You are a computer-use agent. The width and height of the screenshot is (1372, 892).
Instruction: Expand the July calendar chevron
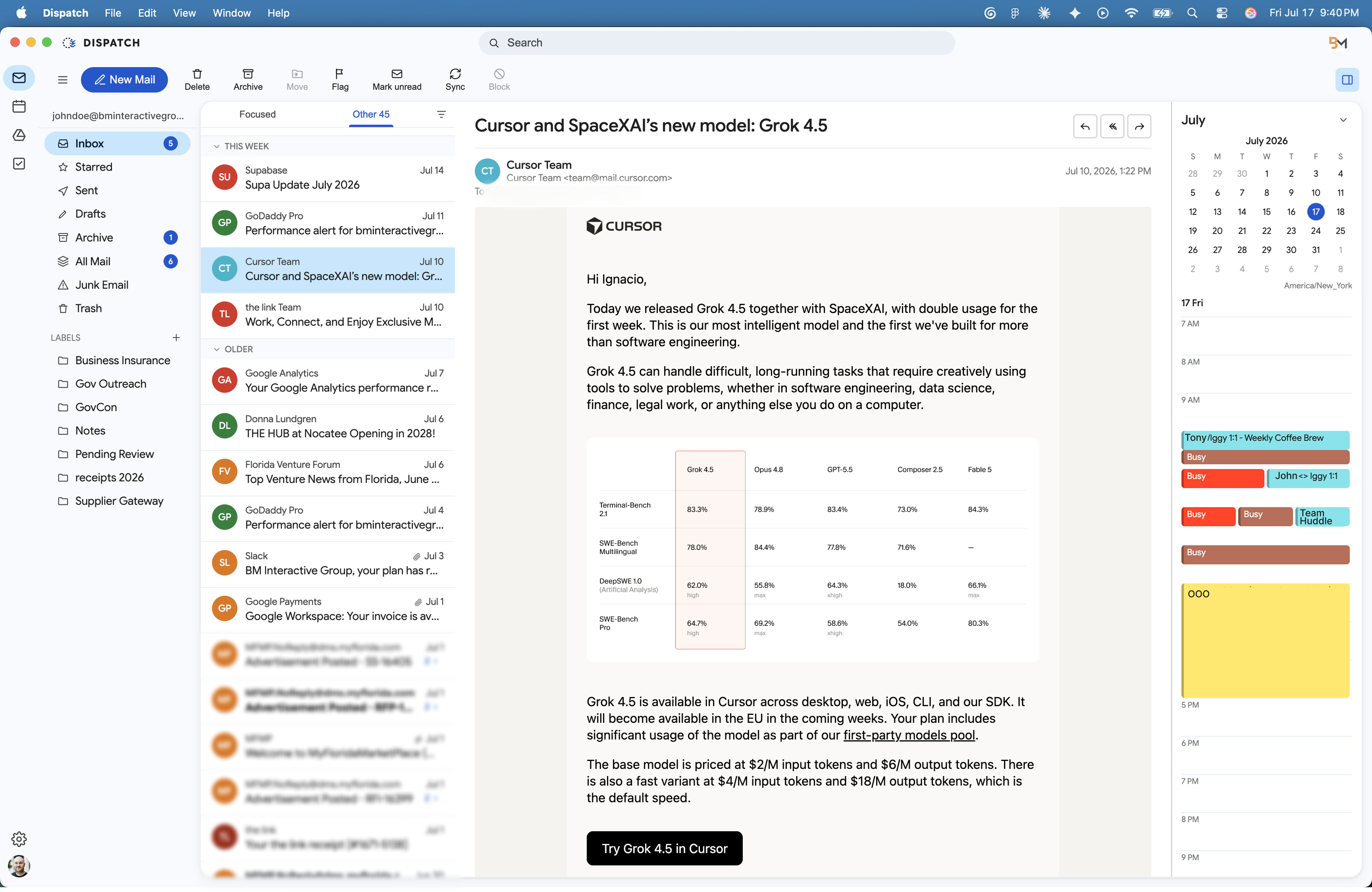(x=1343, y=120)
